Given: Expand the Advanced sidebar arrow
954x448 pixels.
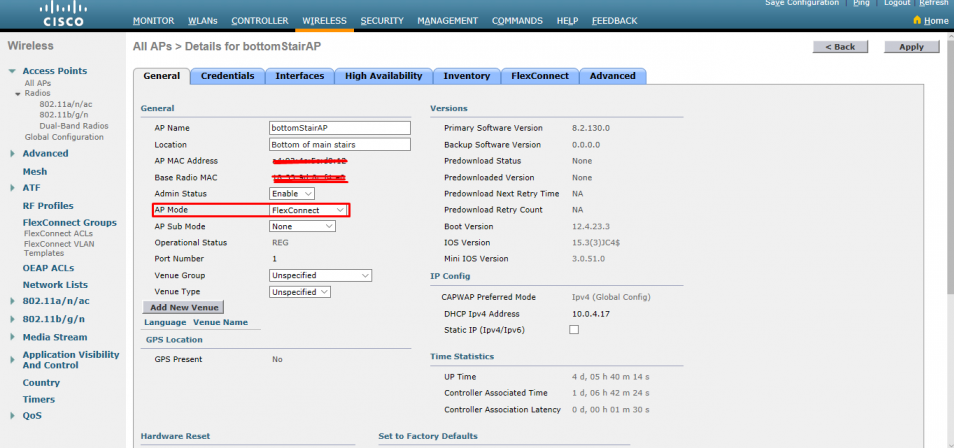Looking at the screenshot, I should (x=12, y=154).
